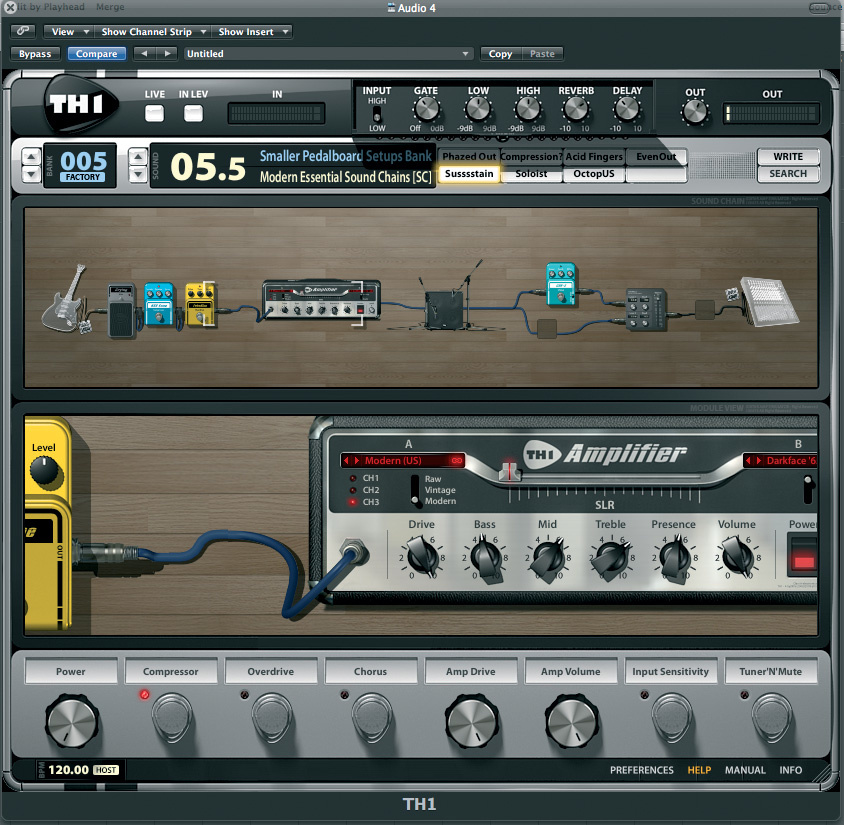The image size is (844, 825).
Task: Select the grey wah pedal in the sound chain
Action: 121,311
